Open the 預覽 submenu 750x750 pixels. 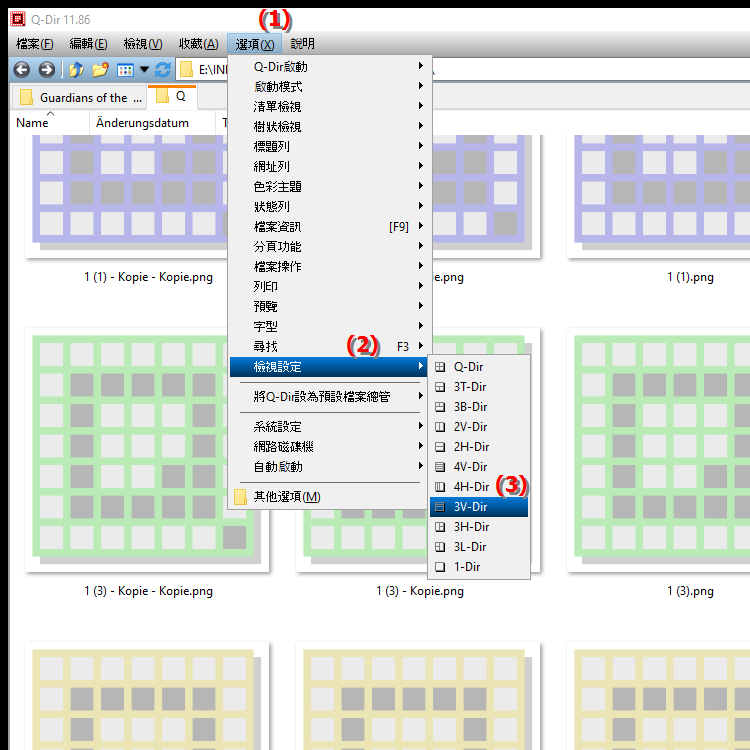pyautogui.click(x=330, y=307)
